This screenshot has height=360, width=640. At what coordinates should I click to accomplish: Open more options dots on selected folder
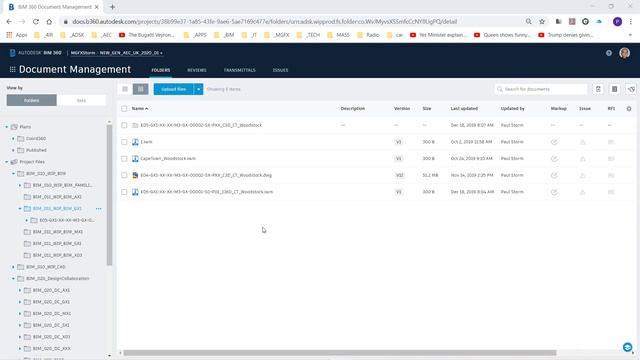(98, 209)
